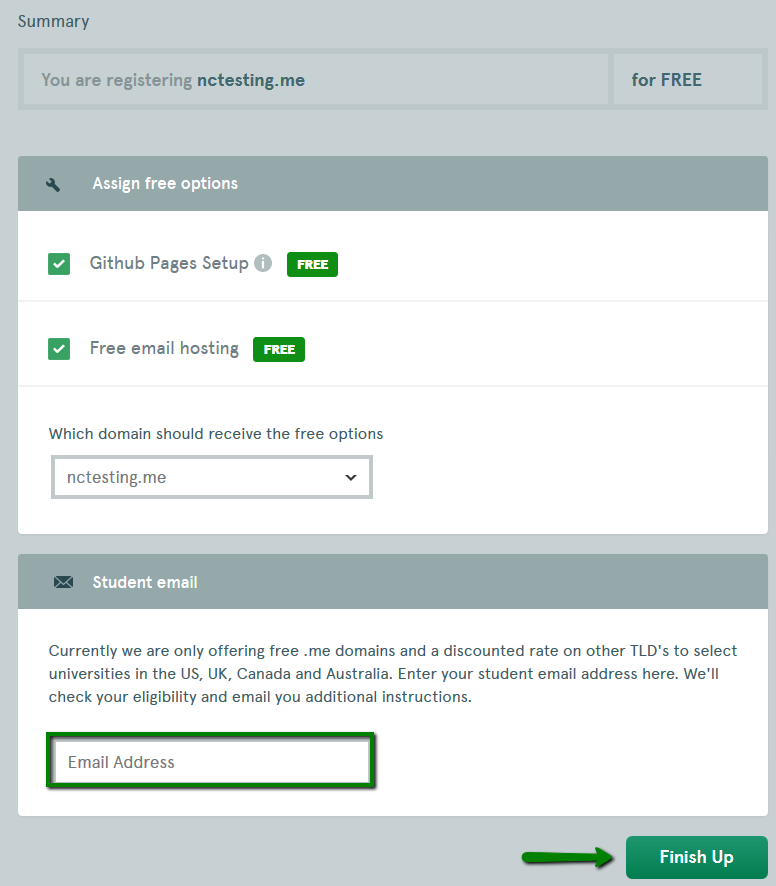Click the Which domain should receive label
This screenshot has height=886, width=776.
pyautogui.click(x=216, y=433)
